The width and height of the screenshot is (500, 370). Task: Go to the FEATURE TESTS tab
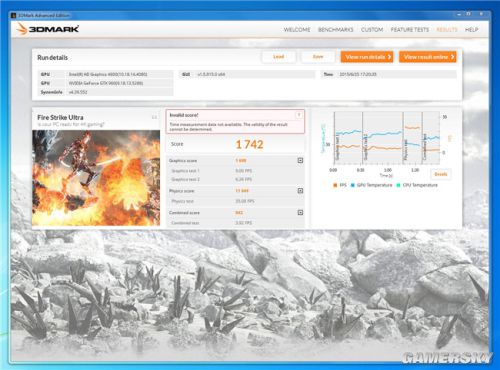410,30
